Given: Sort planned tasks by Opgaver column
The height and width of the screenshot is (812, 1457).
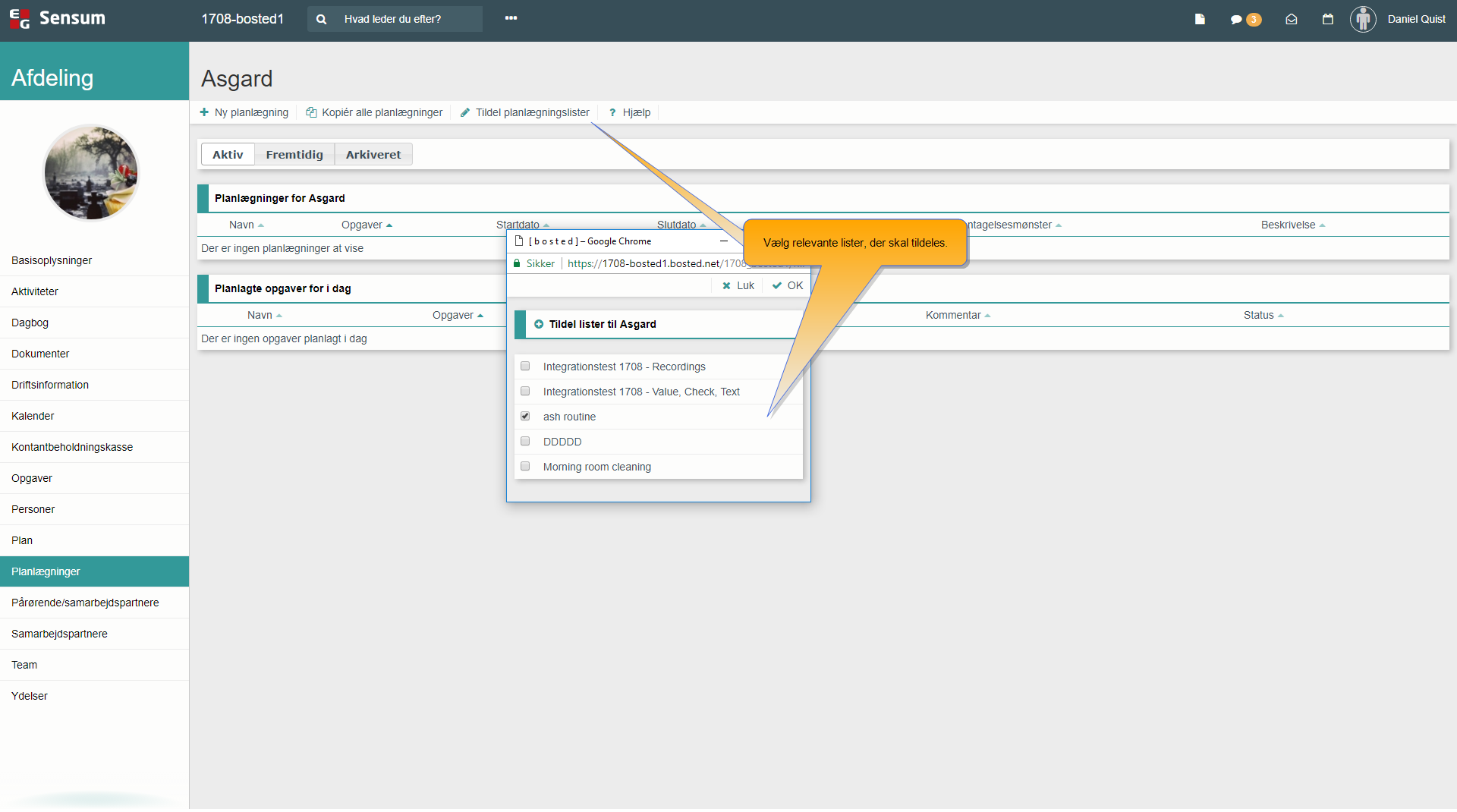Looking at the screenshot, I should click(458, 315).
